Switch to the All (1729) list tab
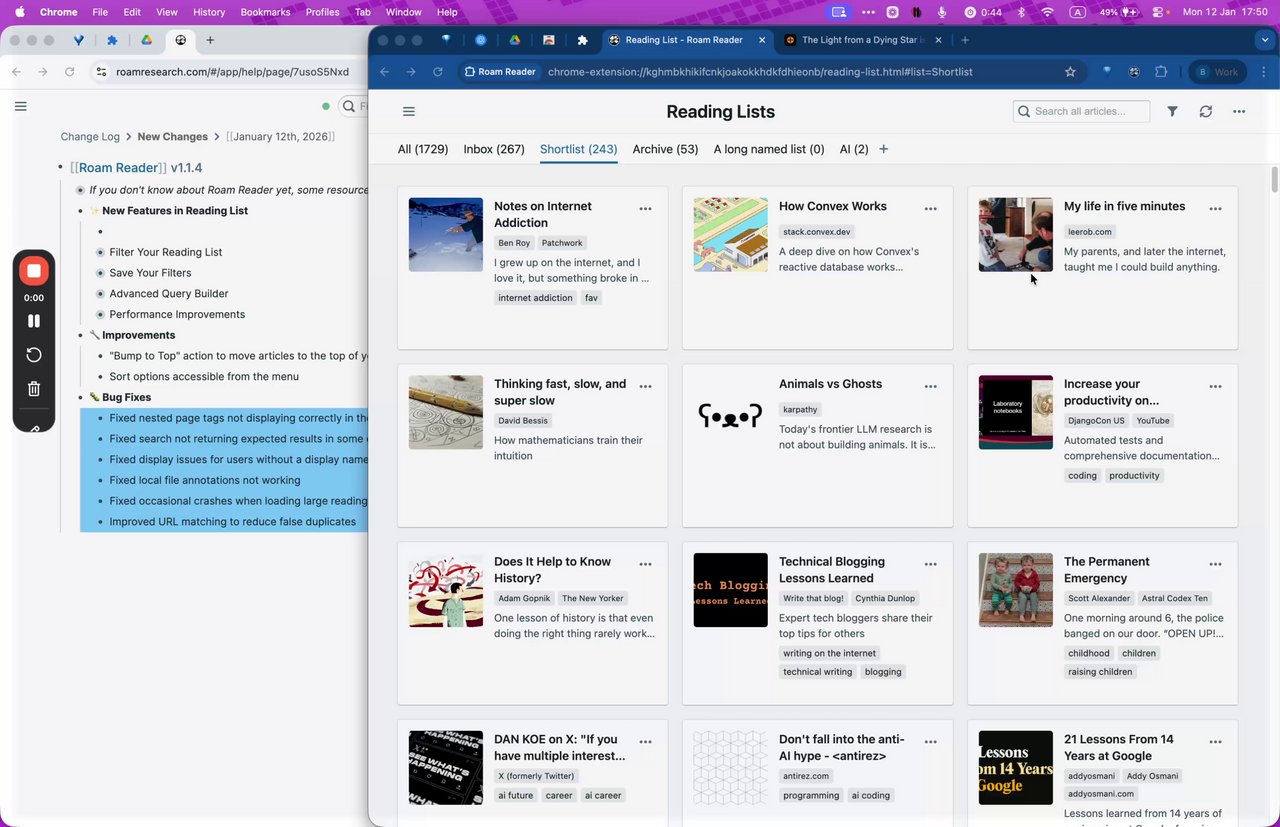The width and height of the screenshot is (1280, 827). [423, 149]
